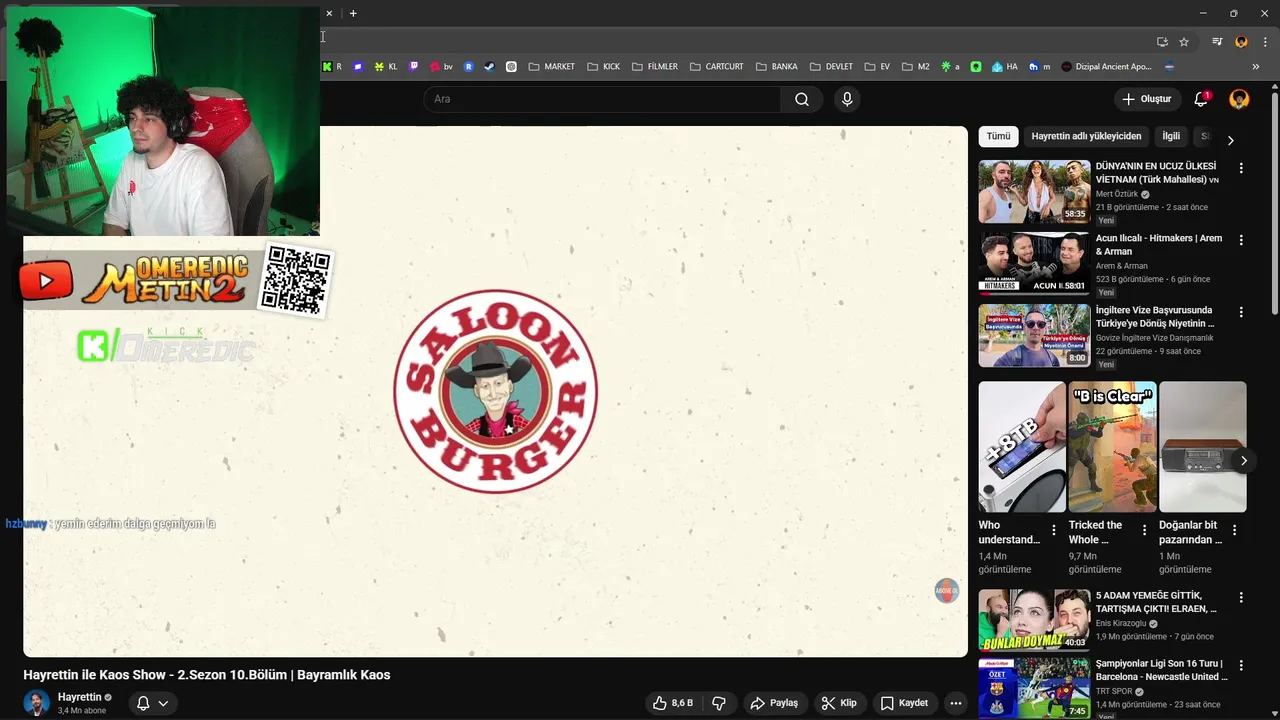Click the page vertical scrollbar
Viewport: 1280px width, 720px height.
click(1275, 203)
